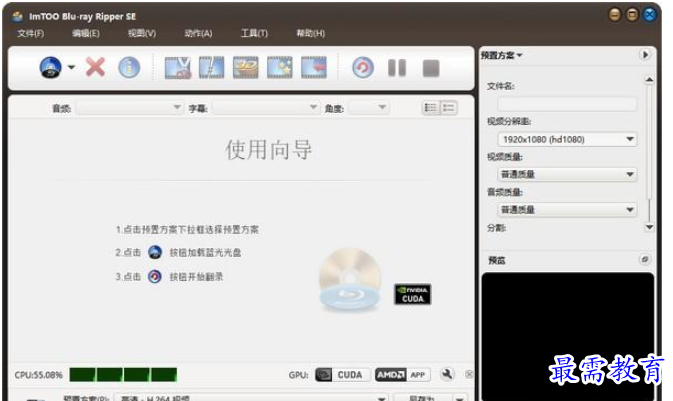Open the 动作(A) menu

click(198, 33)
